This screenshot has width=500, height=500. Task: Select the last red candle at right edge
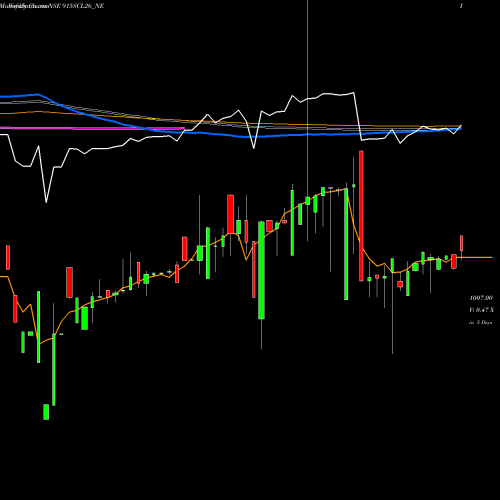point(462,243)
